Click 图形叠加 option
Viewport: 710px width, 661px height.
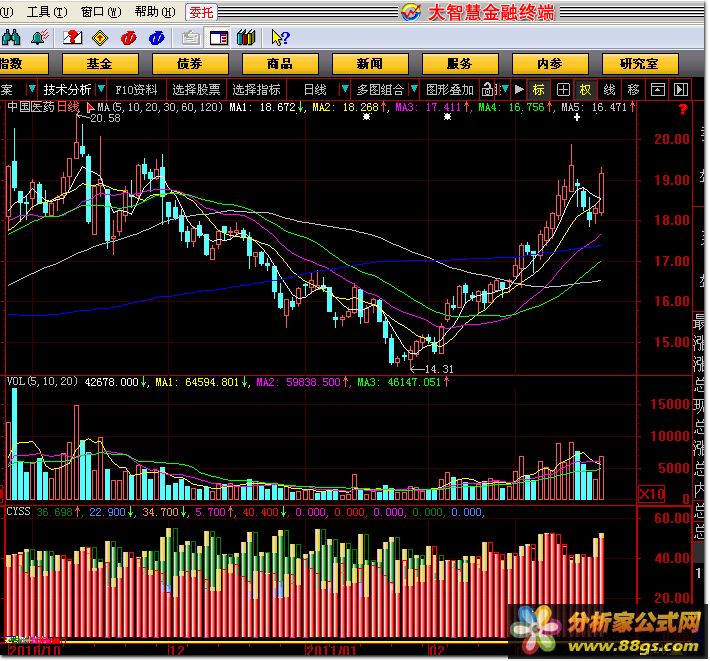449,90
